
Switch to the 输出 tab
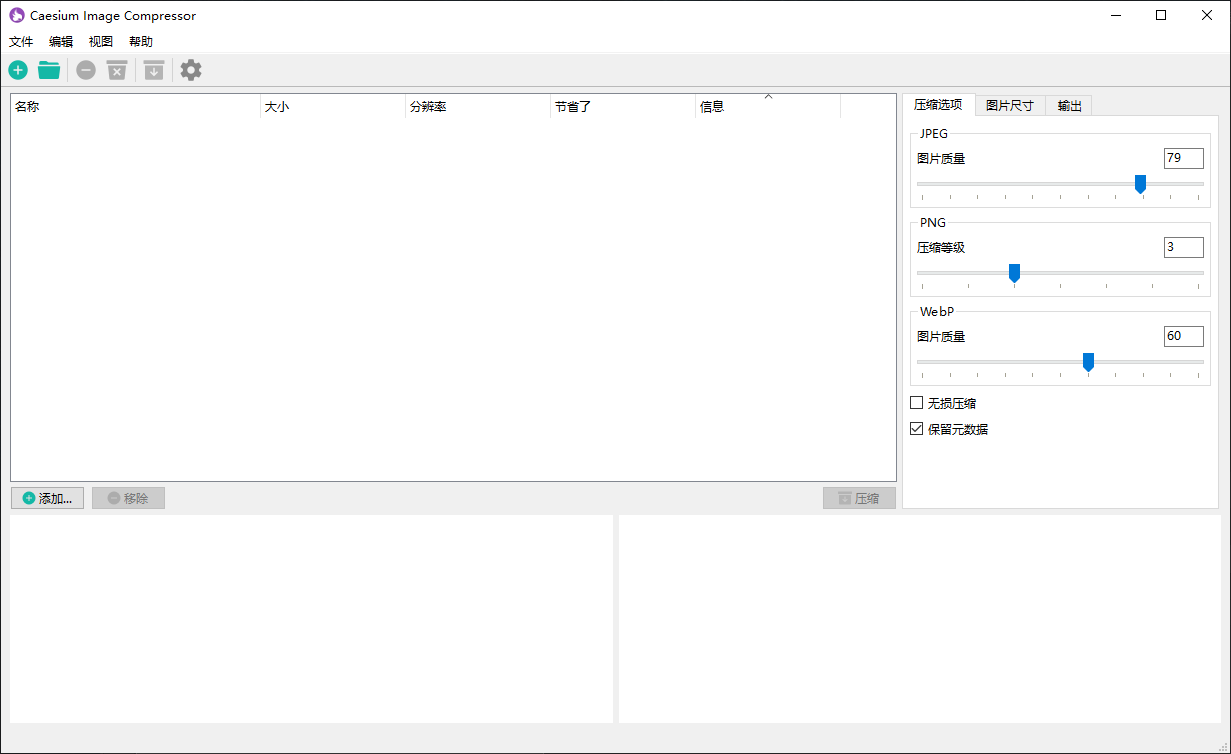pyautogui.click(x=1069, y=106)
